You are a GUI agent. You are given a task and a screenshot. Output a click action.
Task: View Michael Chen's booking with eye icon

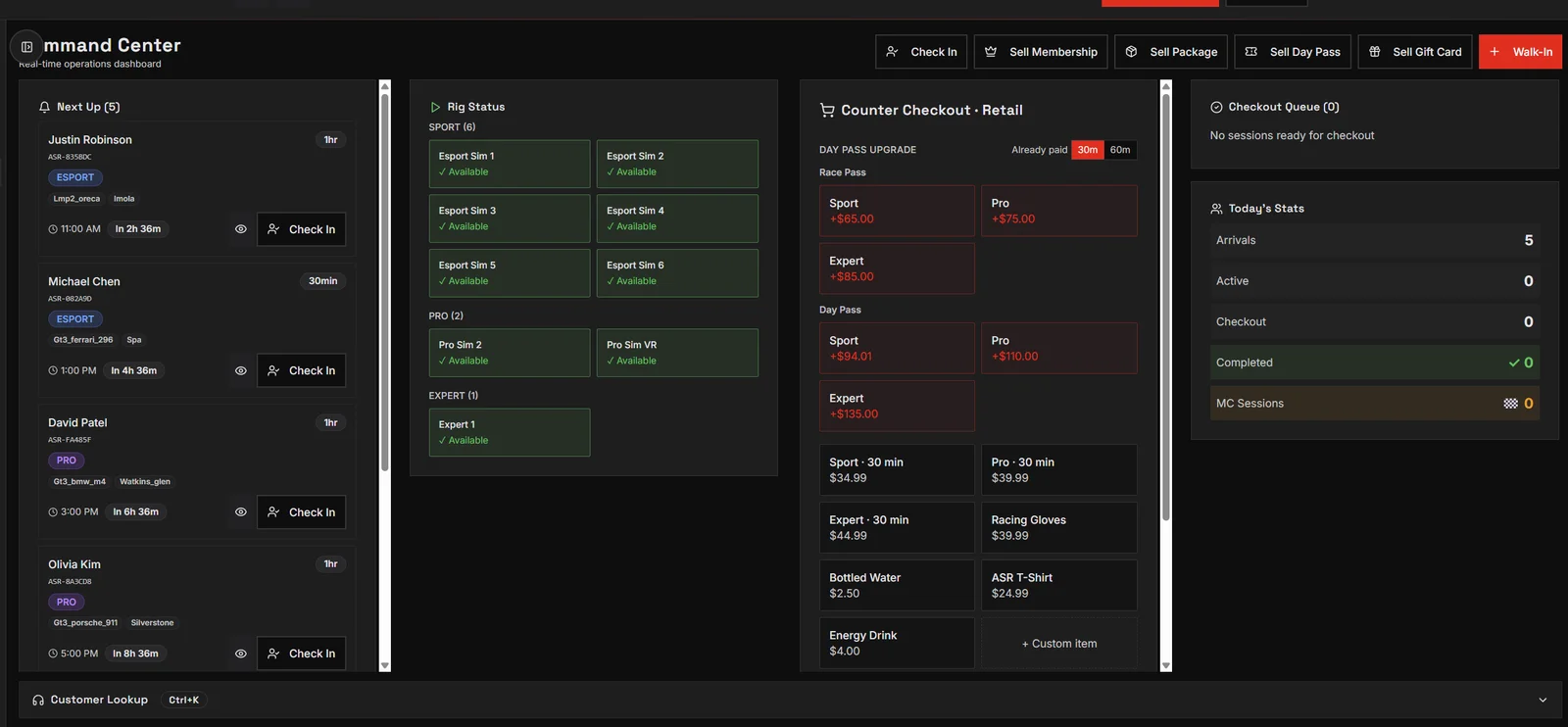click(x=240, y=371)
